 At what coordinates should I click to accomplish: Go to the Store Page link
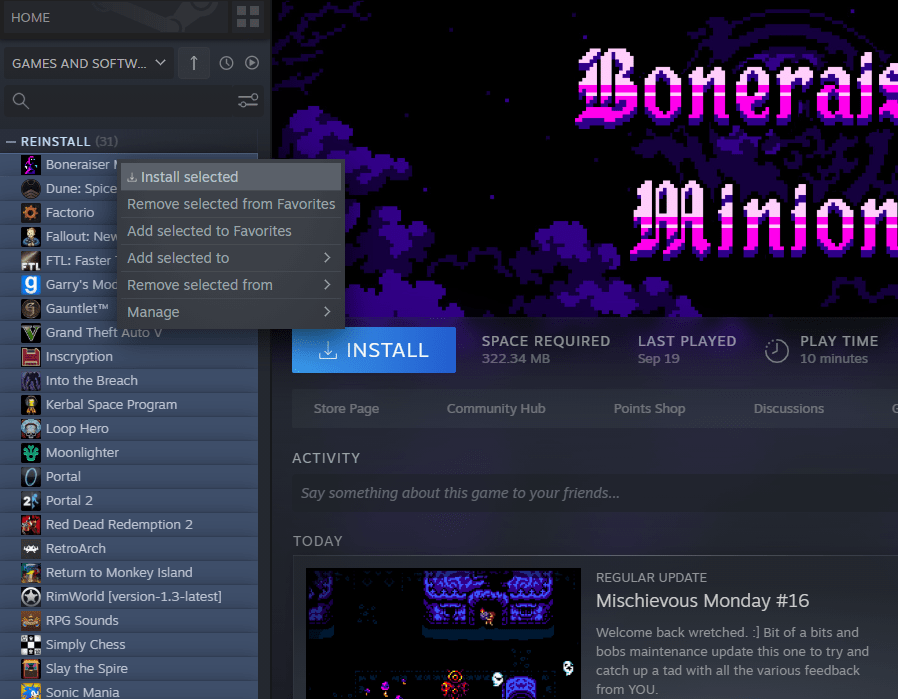(346, 409)
